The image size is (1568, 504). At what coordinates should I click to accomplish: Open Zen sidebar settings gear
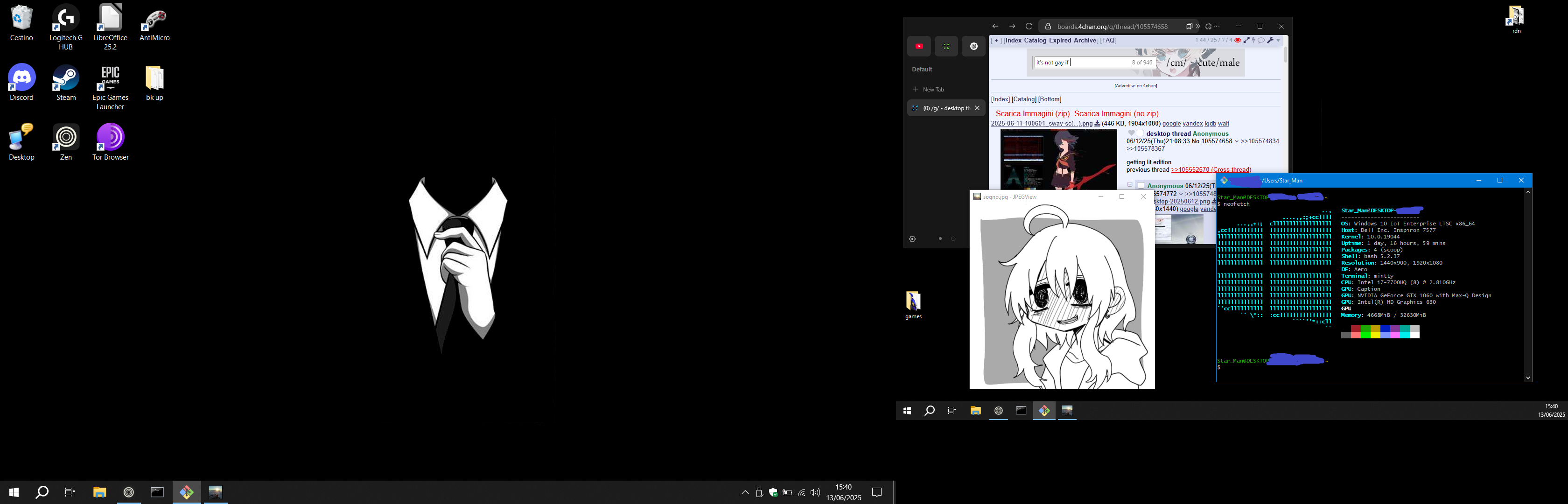tap(912, 238)
